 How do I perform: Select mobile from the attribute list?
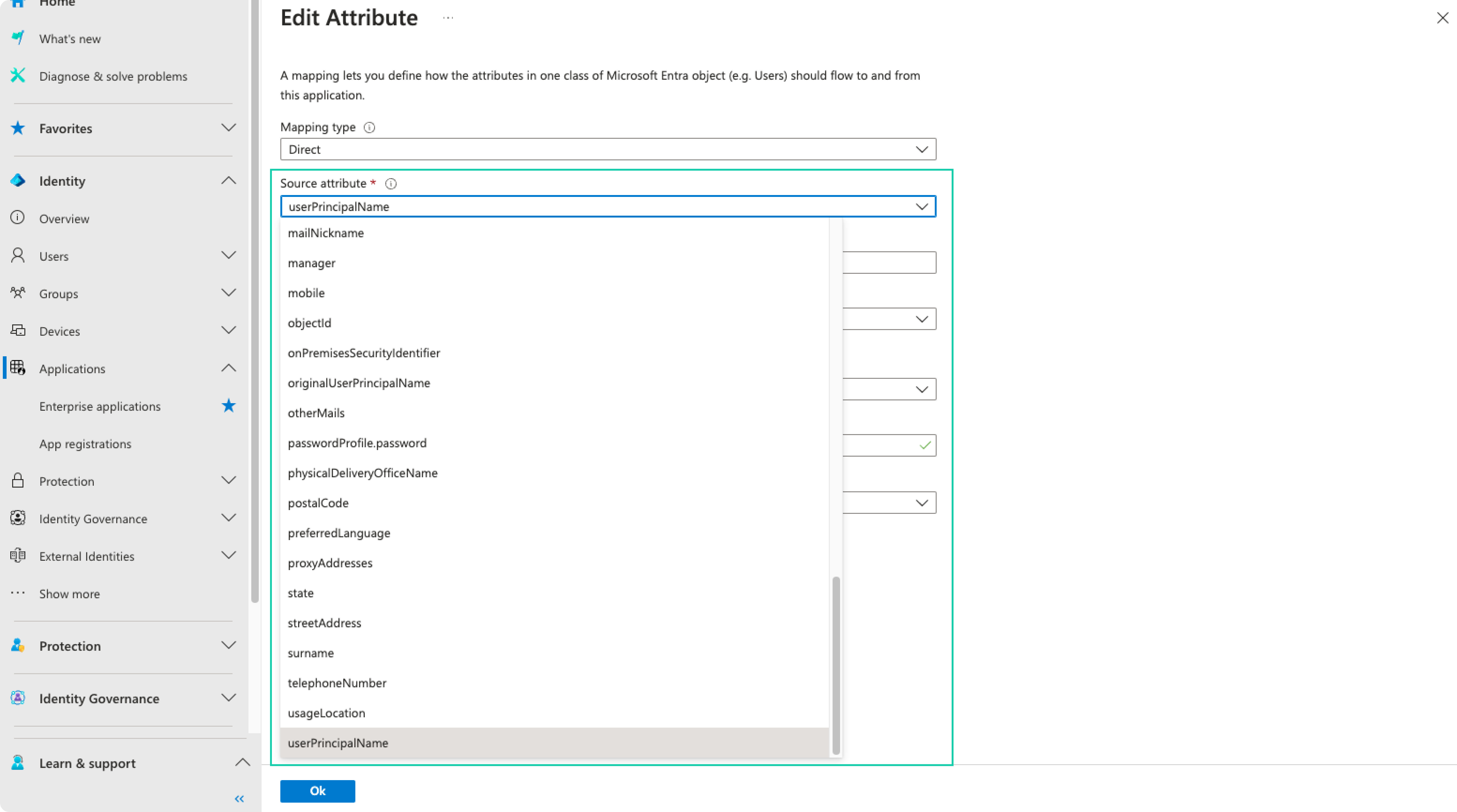554,293
